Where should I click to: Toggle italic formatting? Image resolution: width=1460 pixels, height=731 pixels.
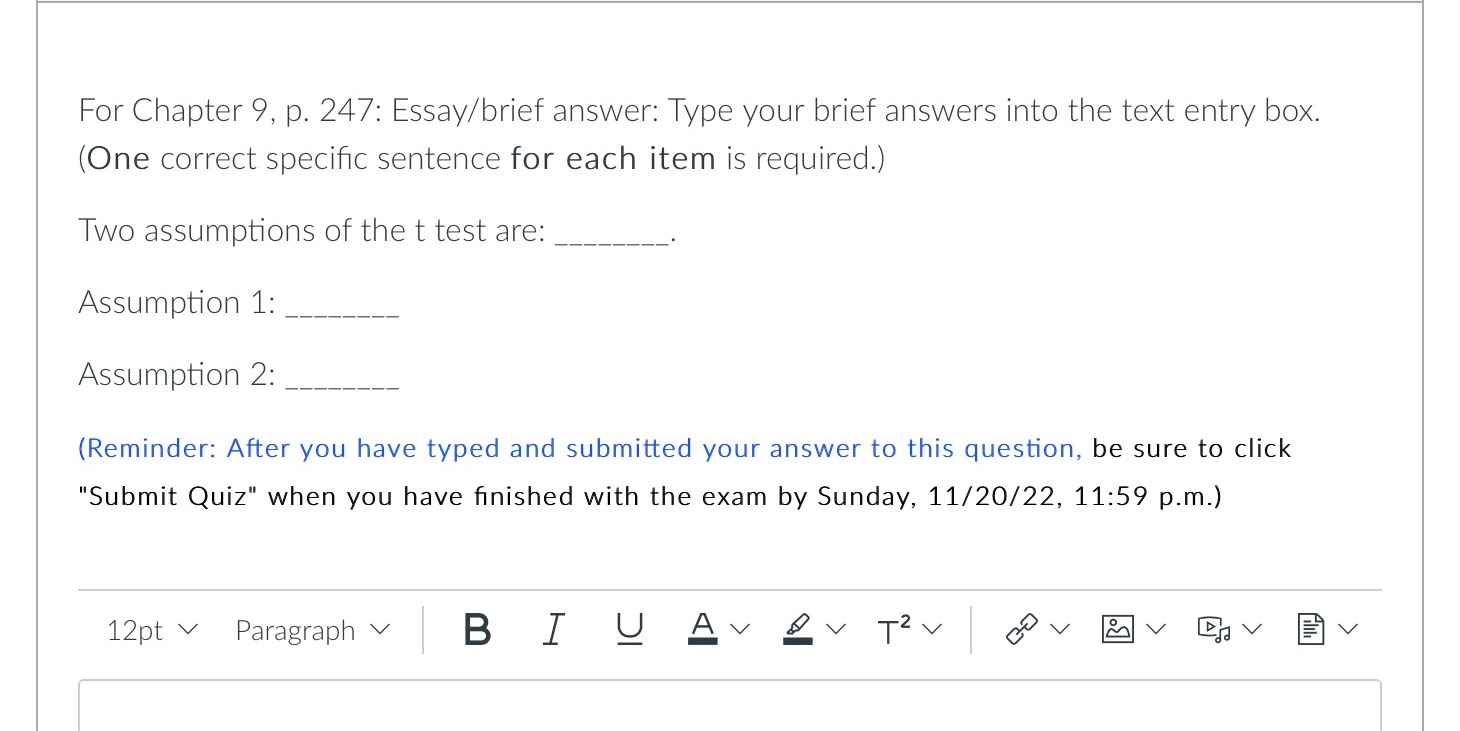tap(553, 628)
